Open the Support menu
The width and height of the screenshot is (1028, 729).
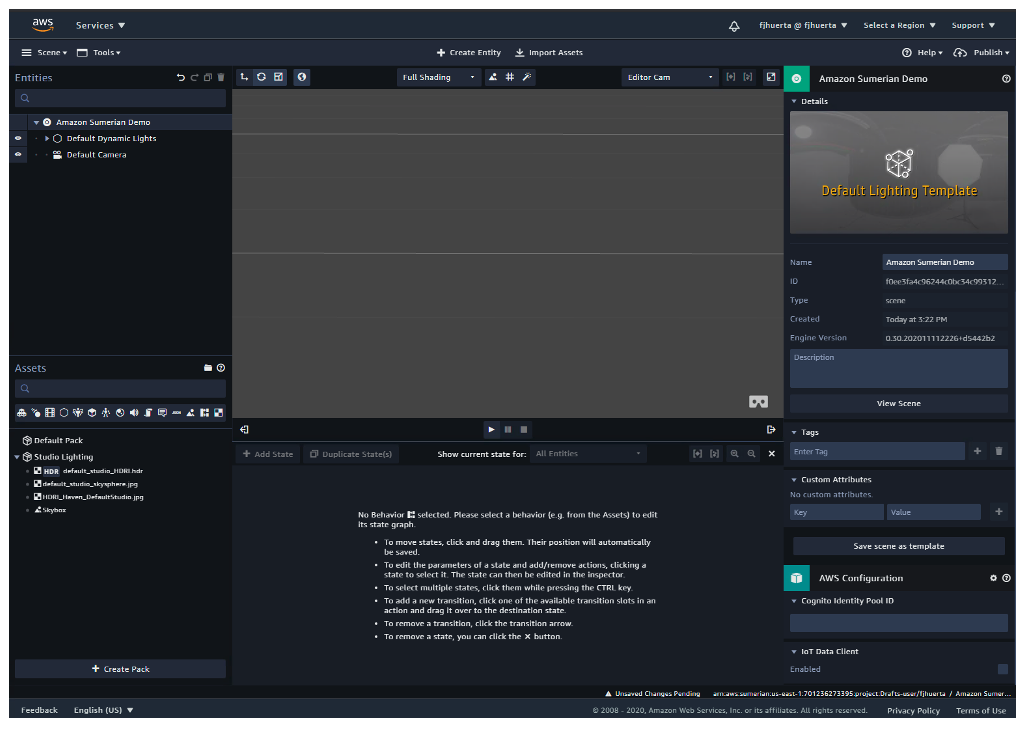pyautogui.click(x=974, y=26)
